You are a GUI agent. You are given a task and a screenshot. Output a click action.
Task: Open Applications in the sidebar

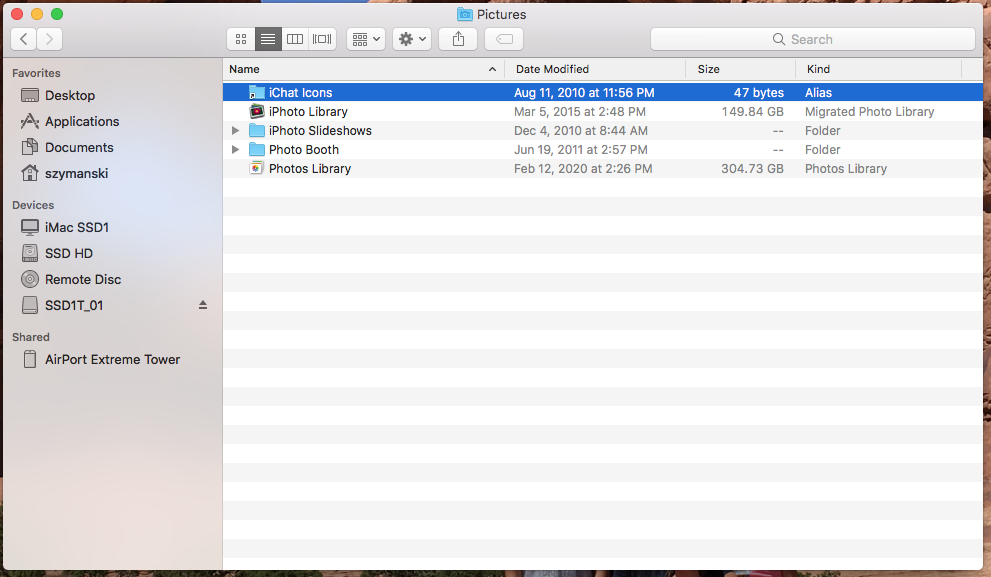click(82, 121)
